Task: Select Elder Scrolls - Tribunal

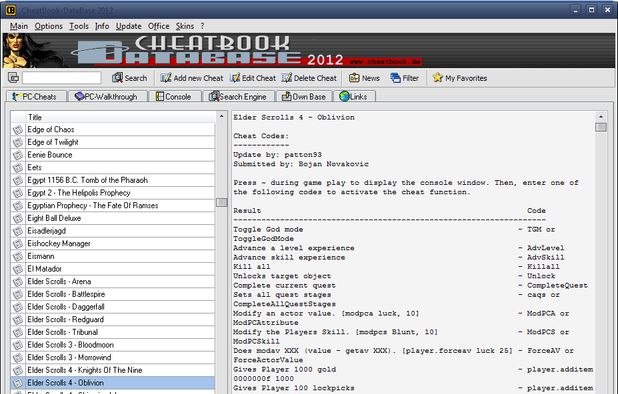Action: pos(113,332)
